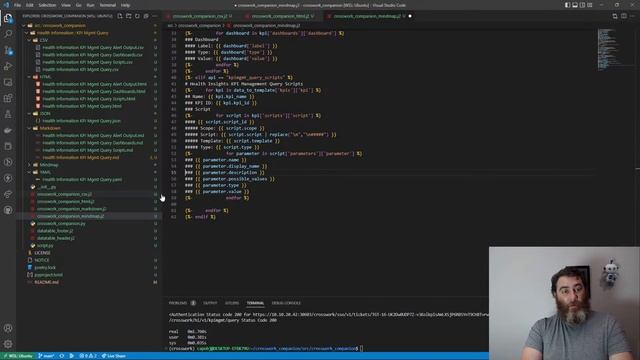Click Live Share in status bar

tap(113, 356)
